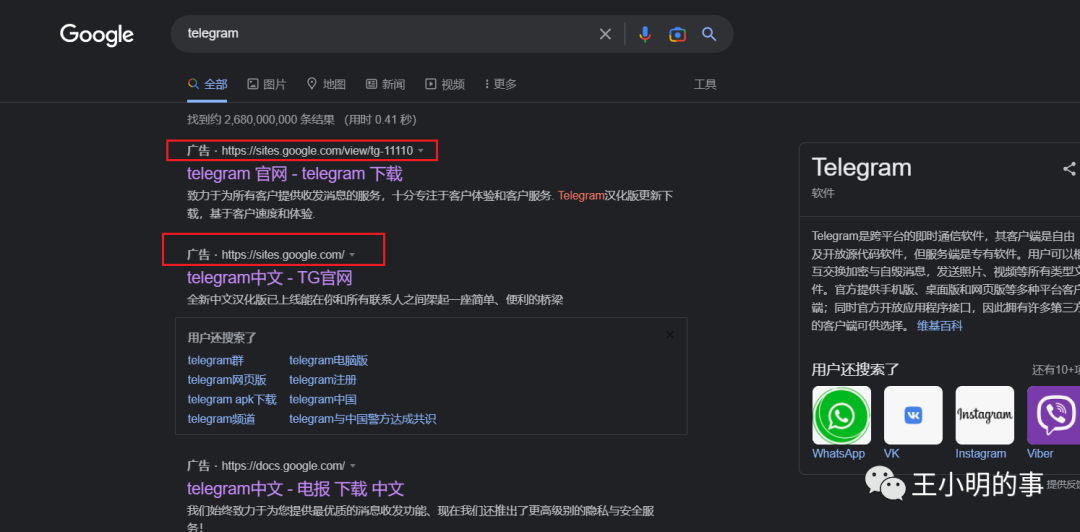Viewport: 1080px width, 532px height.
Task: Open the 工具 options
Action: point(705,84)
